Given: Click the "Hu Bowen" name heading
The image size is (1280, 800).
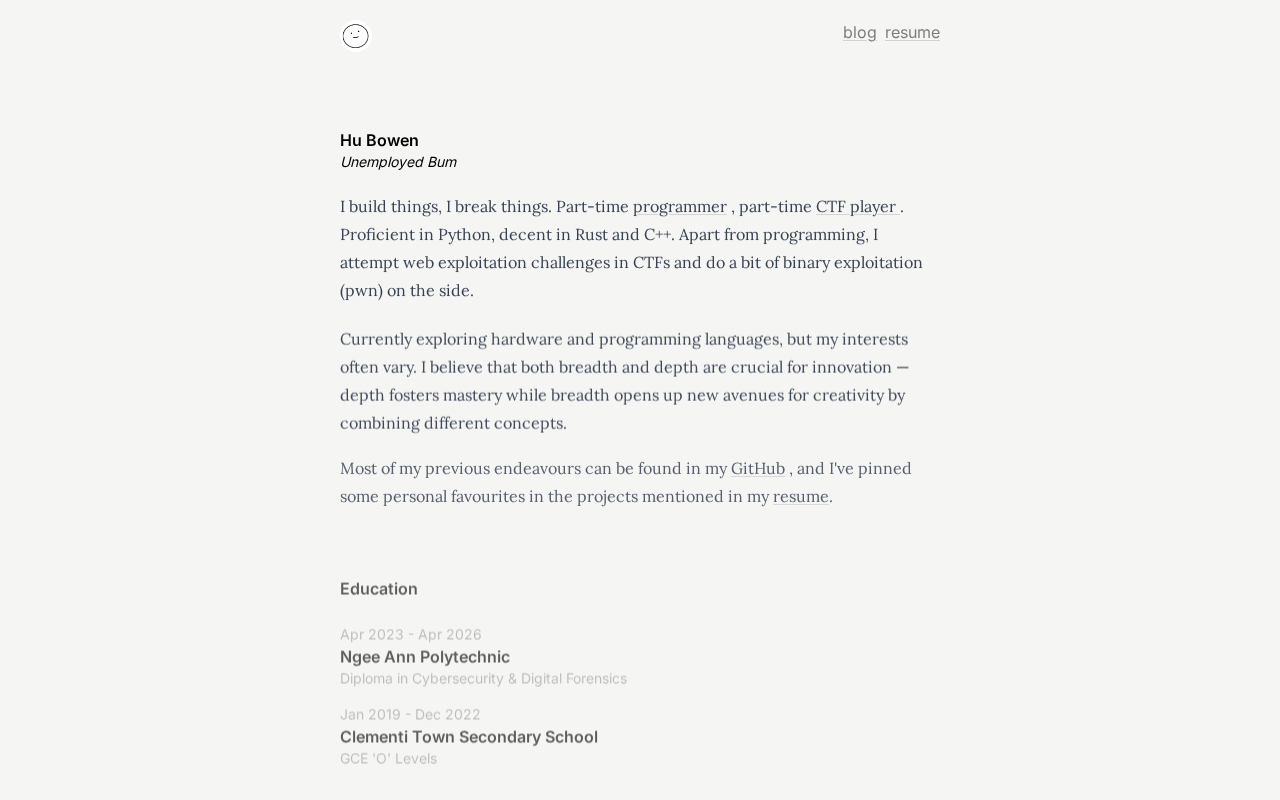Looking at the screenshot, I should point(379,140).
